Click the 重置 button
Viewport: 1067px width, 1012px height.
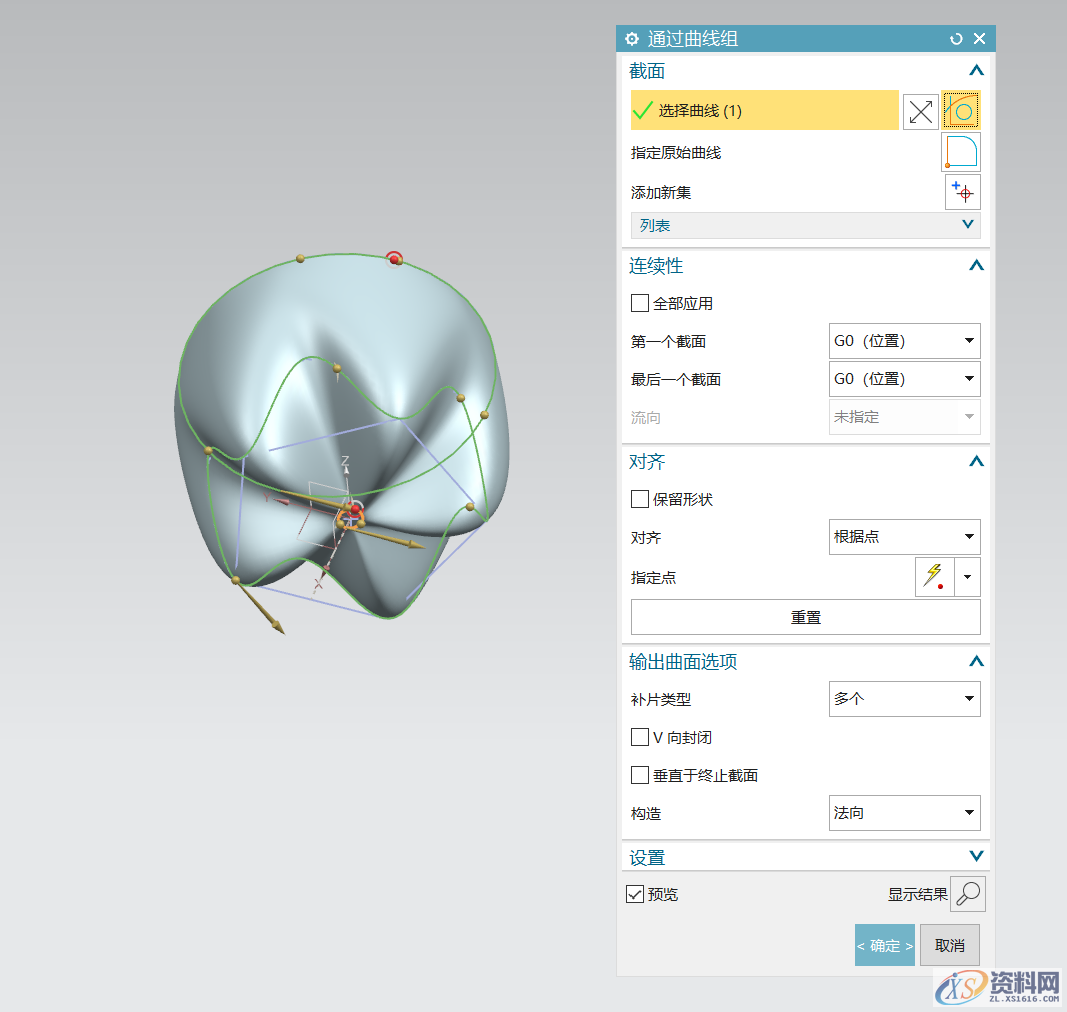coord(805,617)
